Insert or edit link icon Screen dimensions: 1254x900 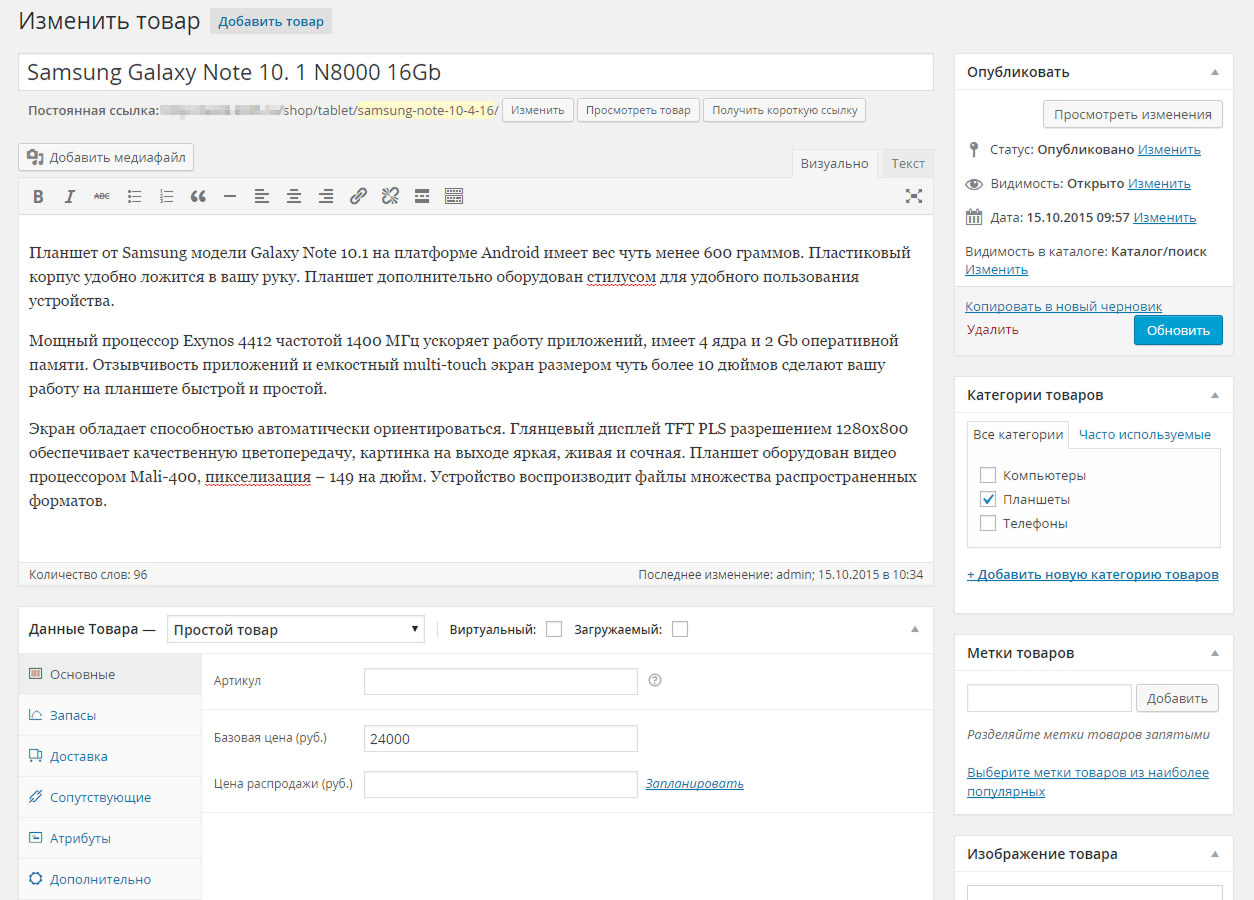[x=358, y=196]
